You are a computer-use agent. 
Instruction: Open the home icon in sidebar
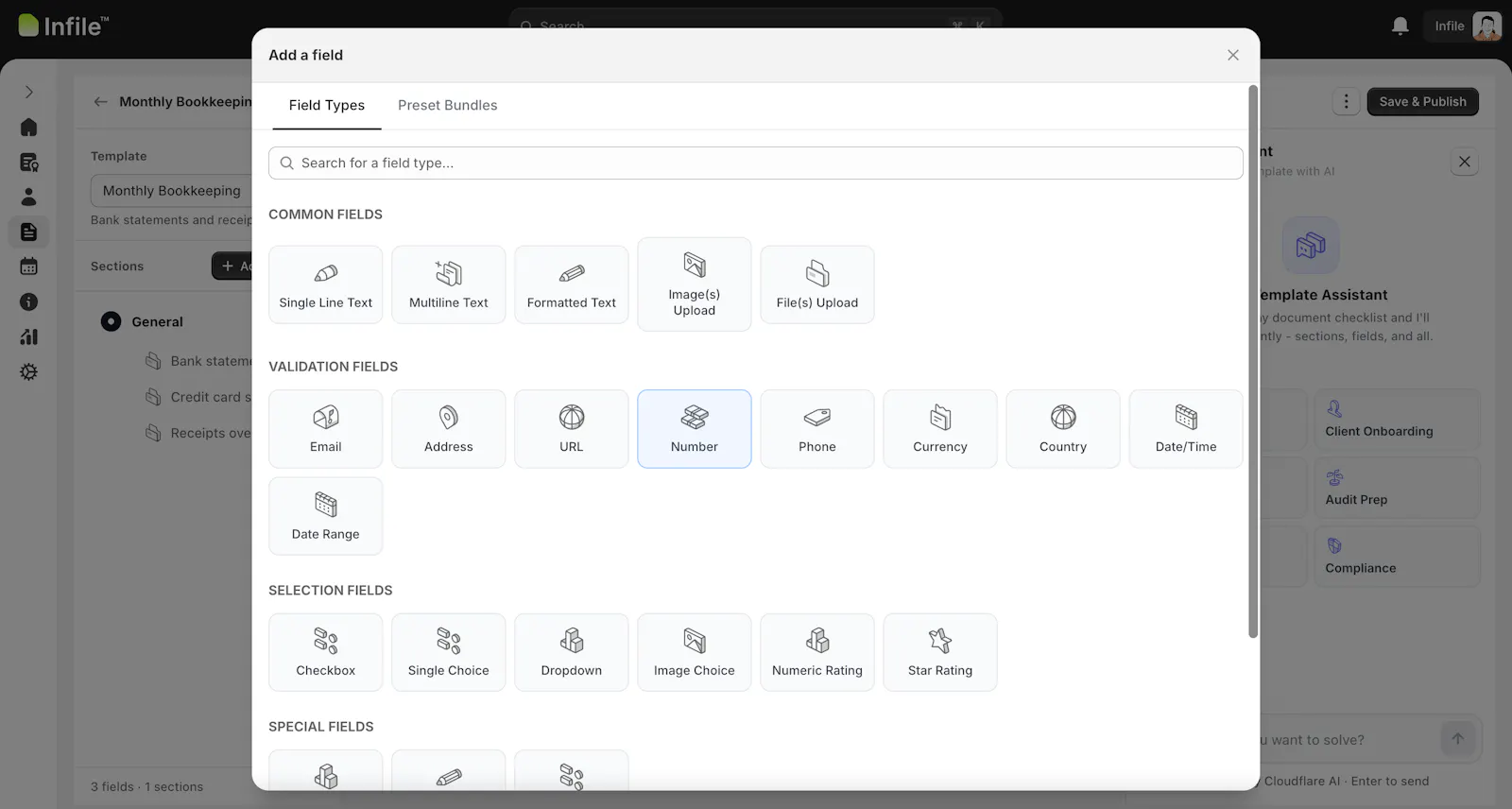pyautogui.click(x=28, y=127)
